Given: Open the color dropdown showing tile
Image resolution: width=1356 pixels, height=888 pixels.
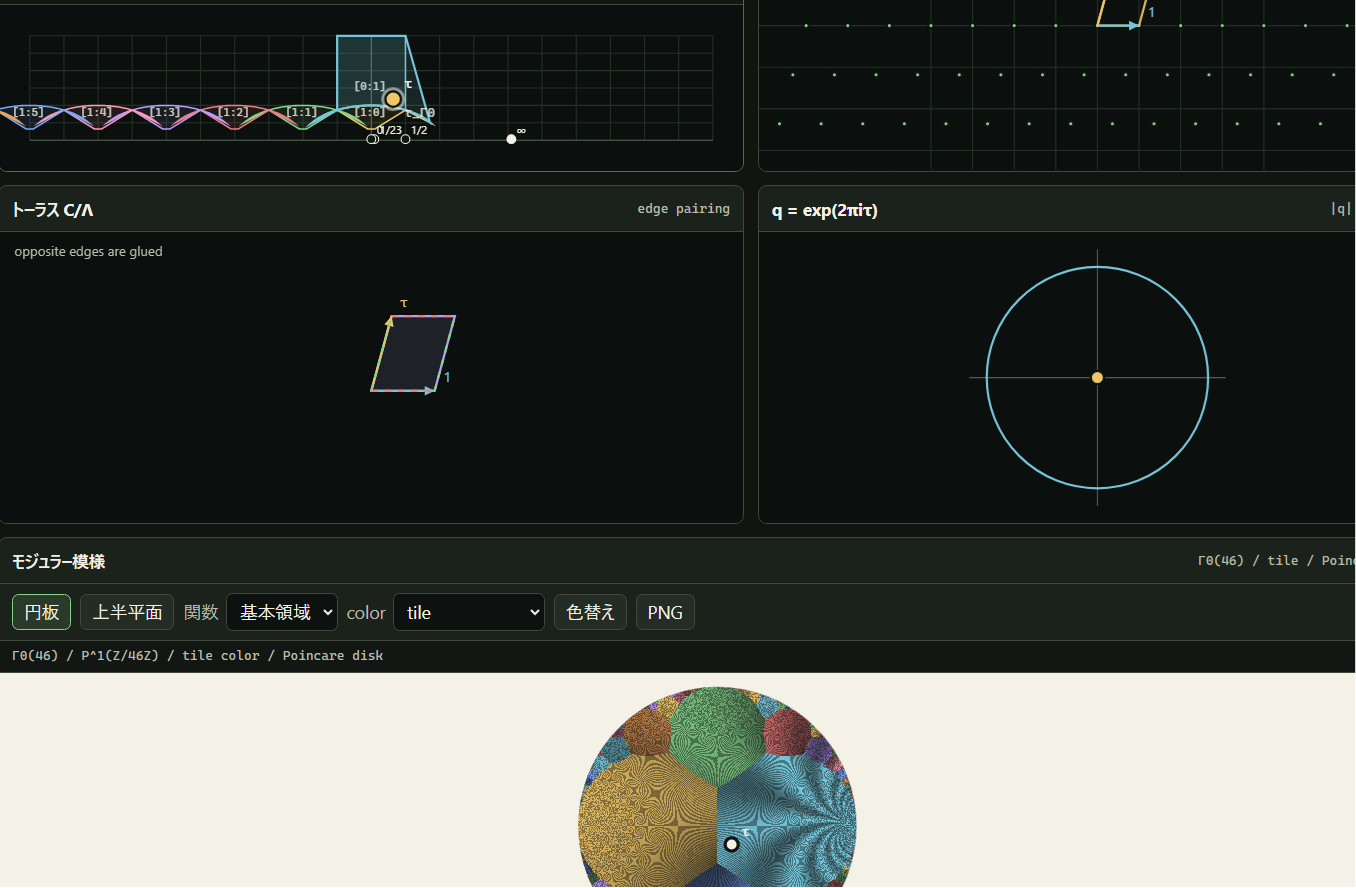Looking at the screenshot, I should (x=469, y=612).
